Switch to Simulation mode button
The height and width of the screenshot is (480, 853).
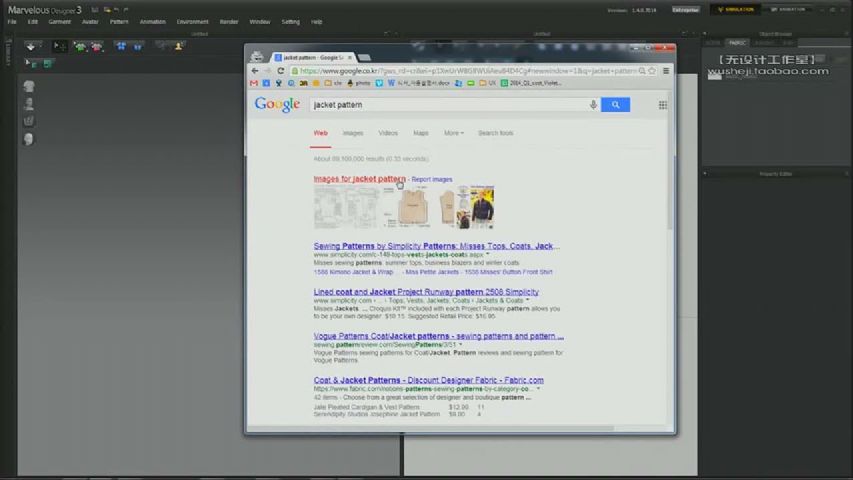click(735, 10)
